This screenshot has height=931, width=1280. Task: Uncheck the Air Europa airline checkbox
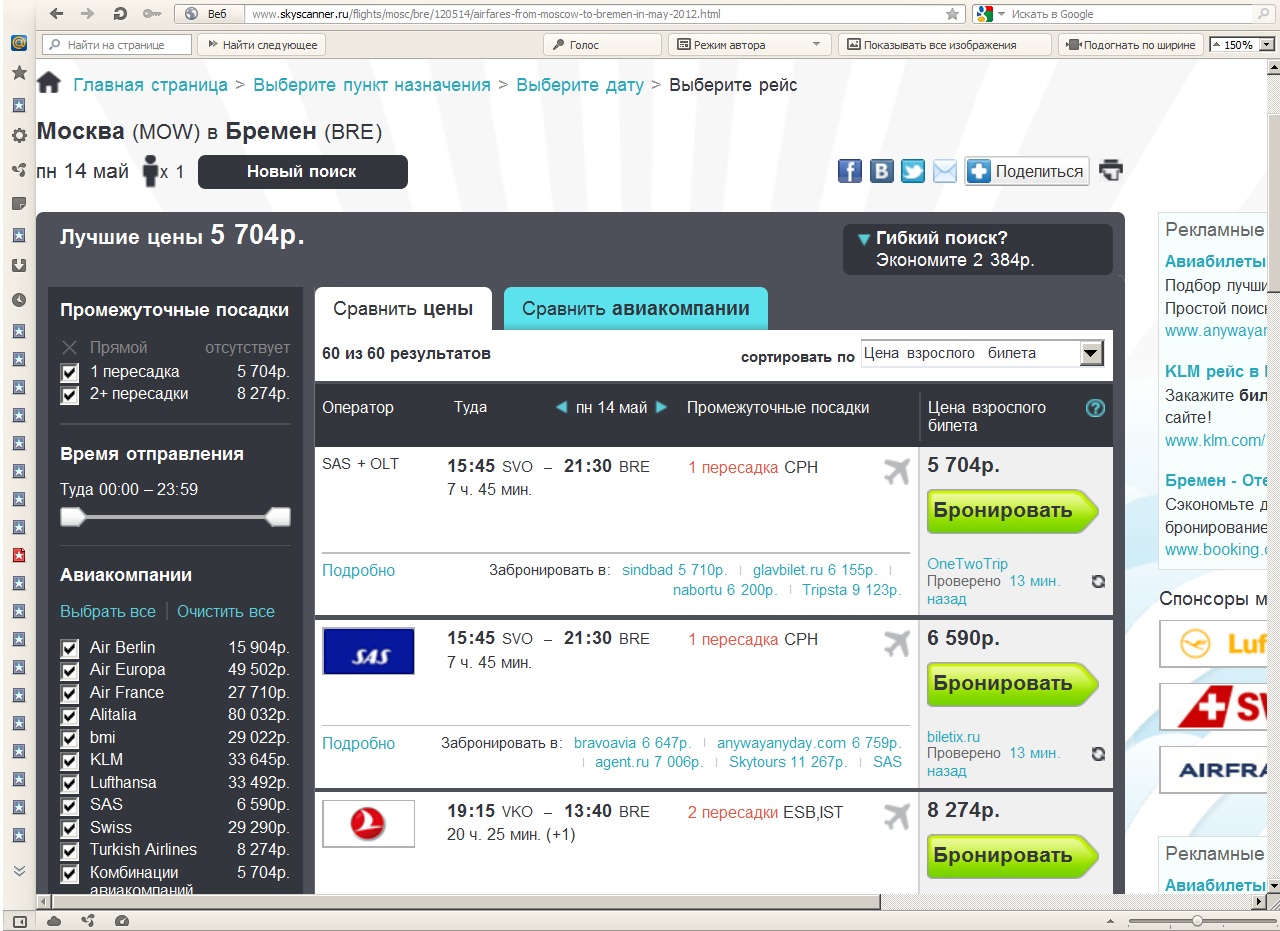pos(69,670)
